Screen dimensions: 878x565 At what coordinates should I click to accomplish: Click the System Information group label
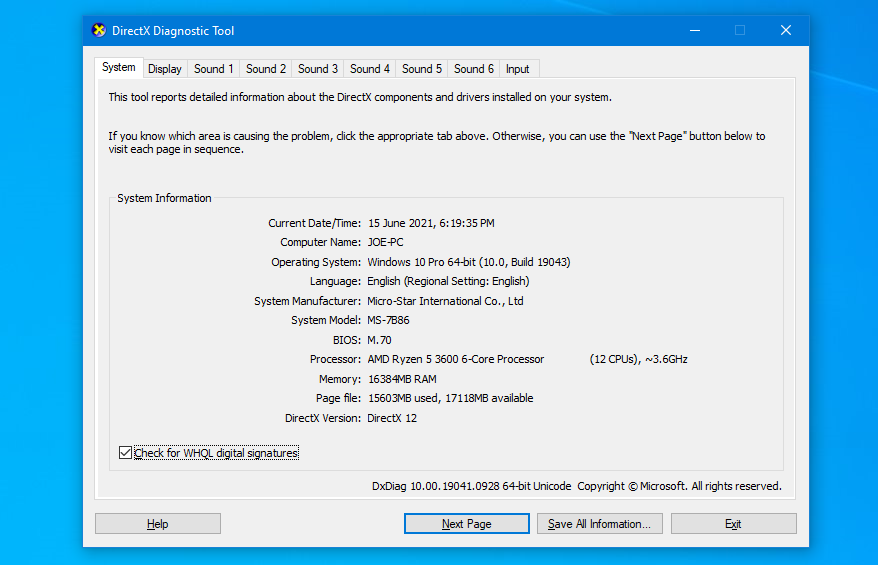[x=164, y=198]
